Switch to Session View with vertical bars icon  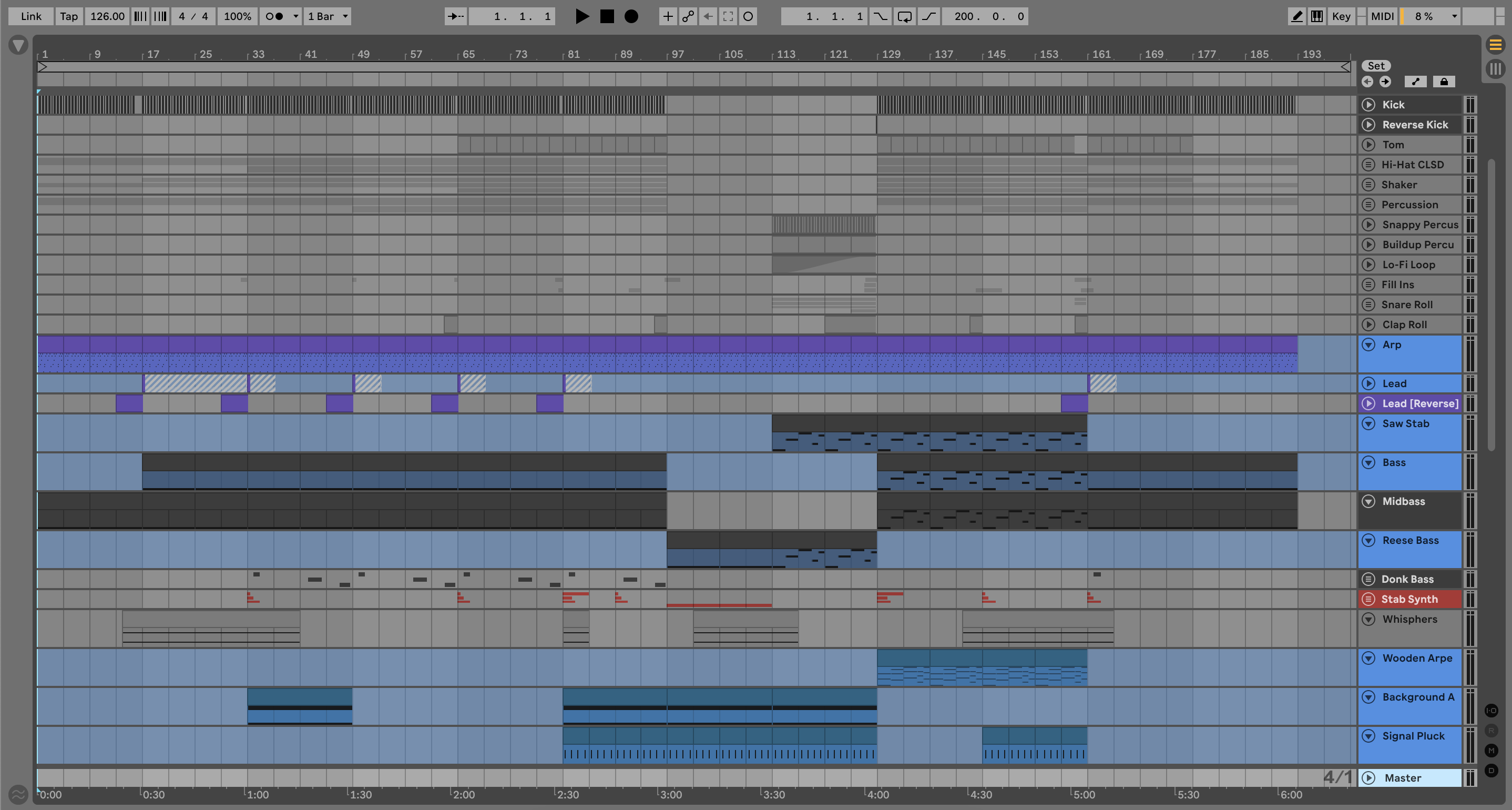(x=1495, y=69)
